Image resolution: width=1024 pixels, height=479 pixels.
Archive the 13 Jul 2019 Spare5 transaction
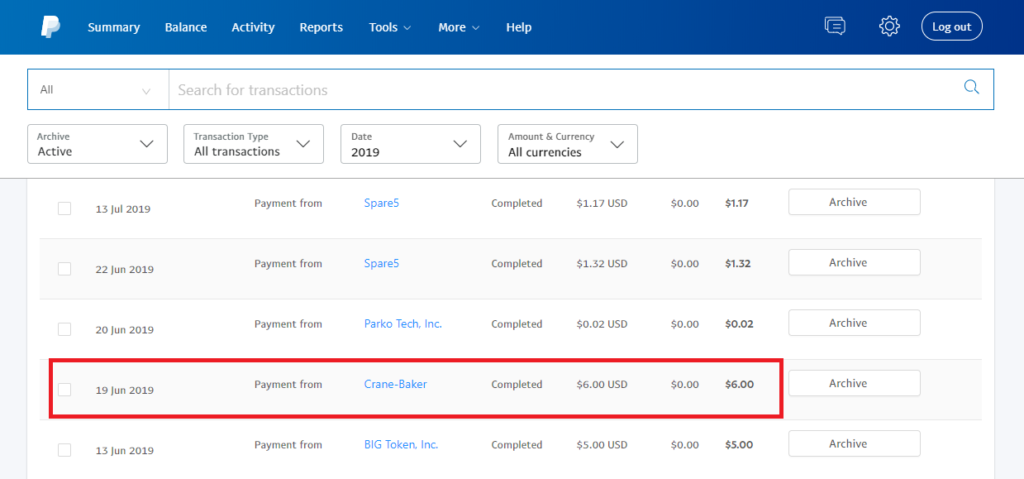pos(854,202)
